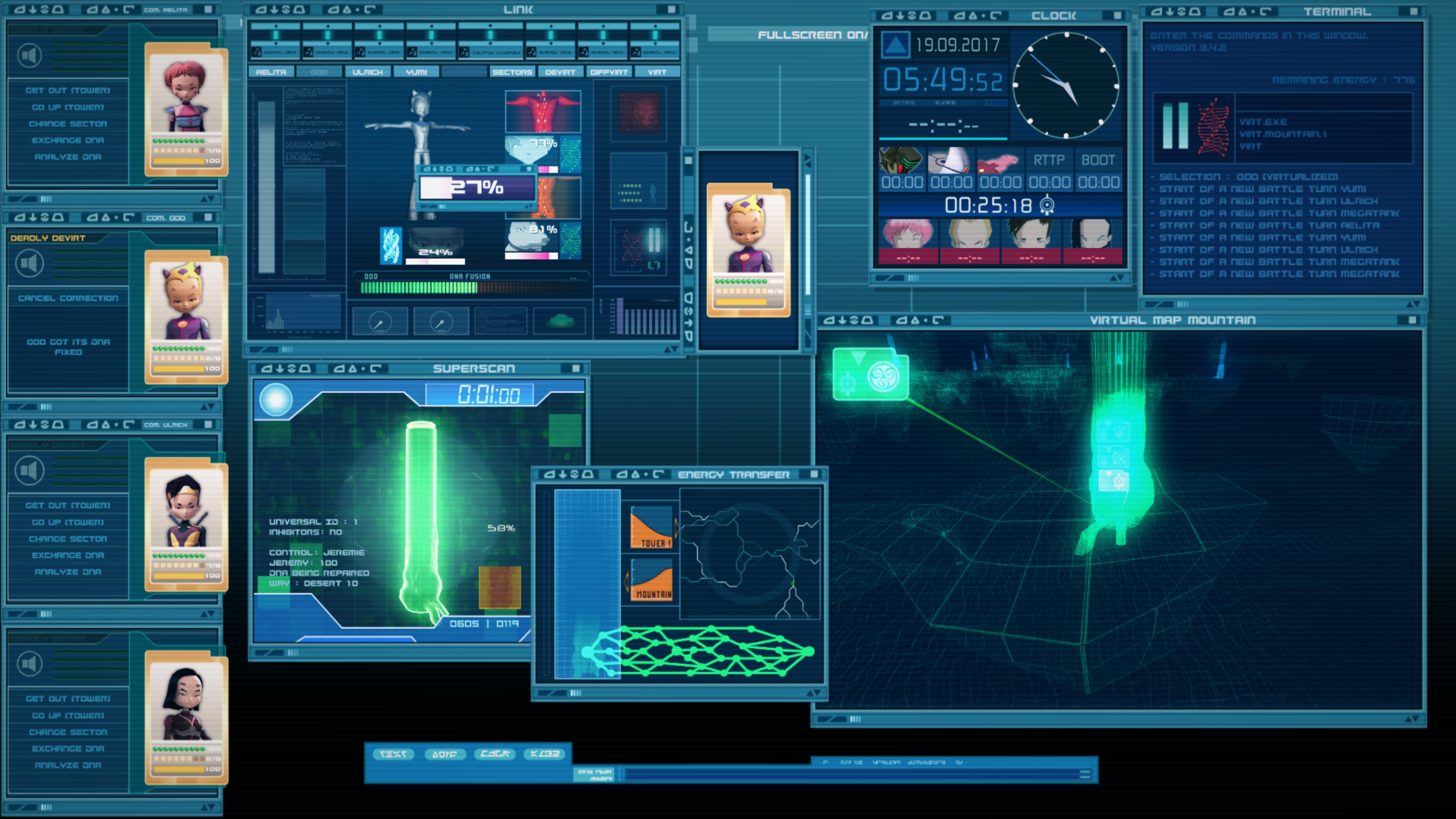The width and height of the screenshot is (1456, 819).
Task: Expand footer arrows of Terminal window
Action: click(x=1413, y=304)
